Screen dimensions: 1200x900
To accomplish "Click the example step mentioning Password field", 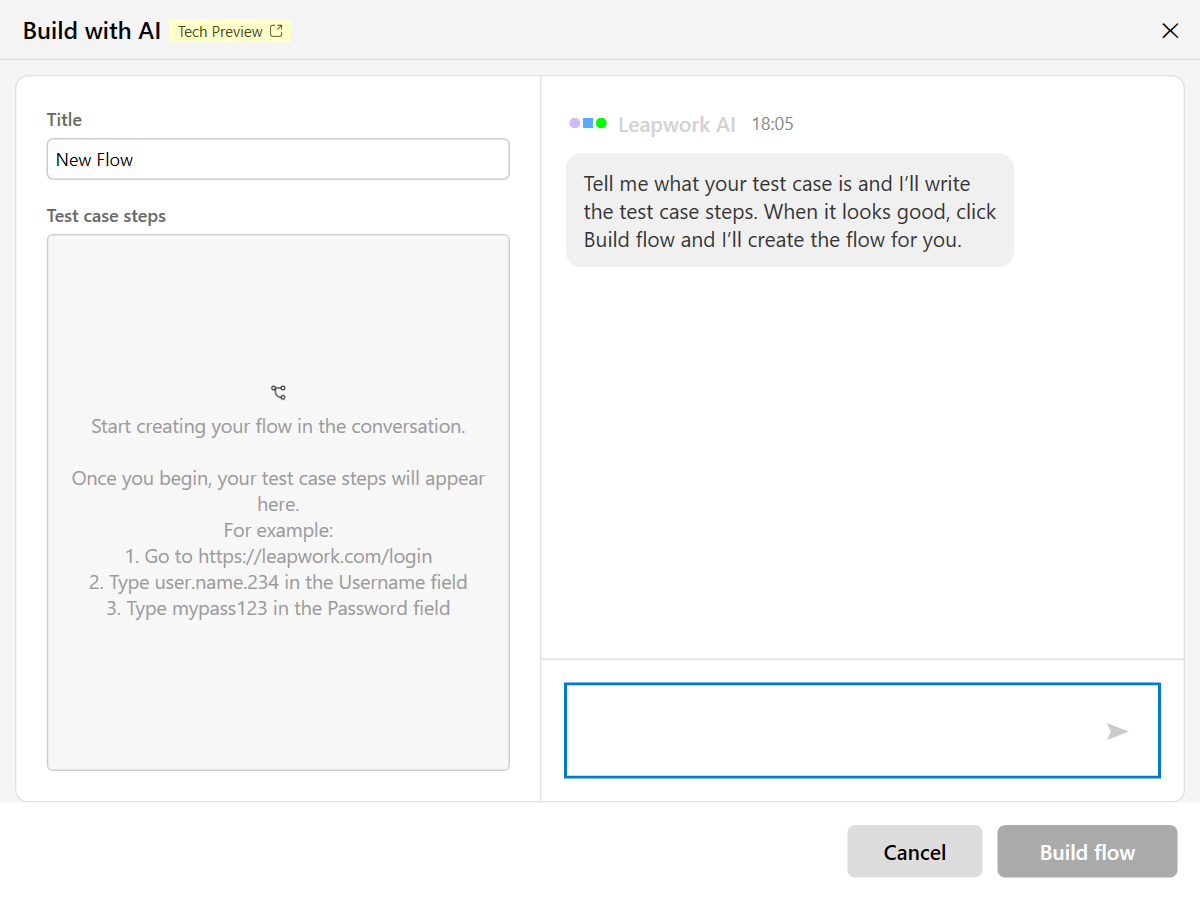I will (x=278, y=608).
